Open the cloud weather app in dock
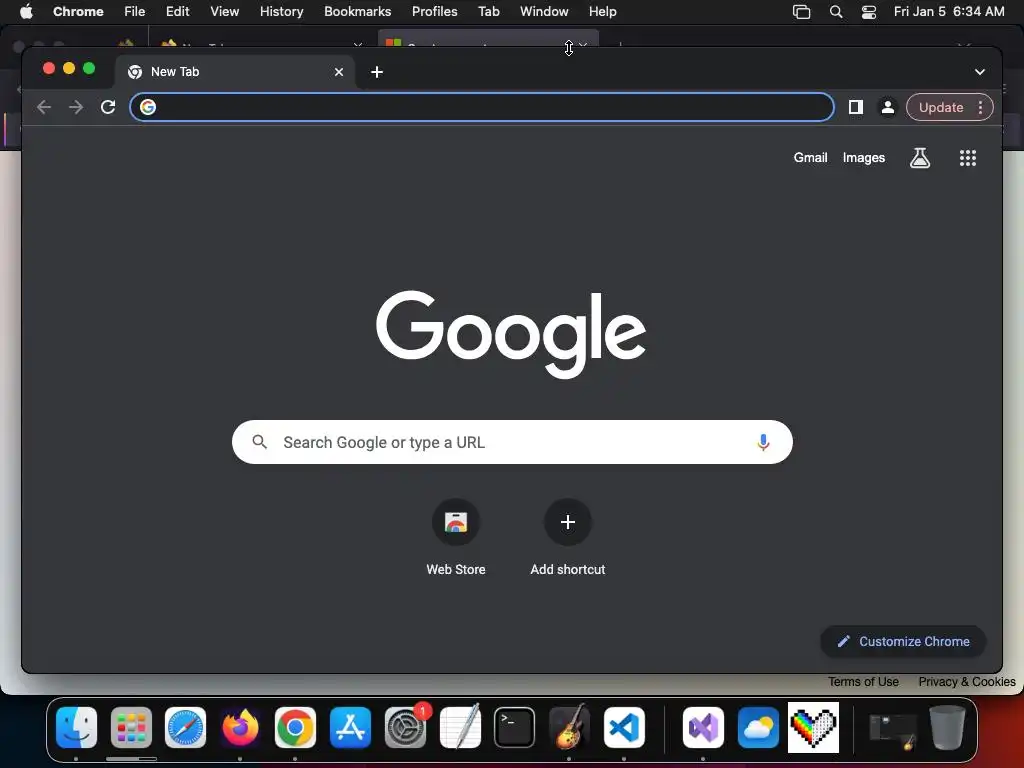 click(x=758, y=727)
